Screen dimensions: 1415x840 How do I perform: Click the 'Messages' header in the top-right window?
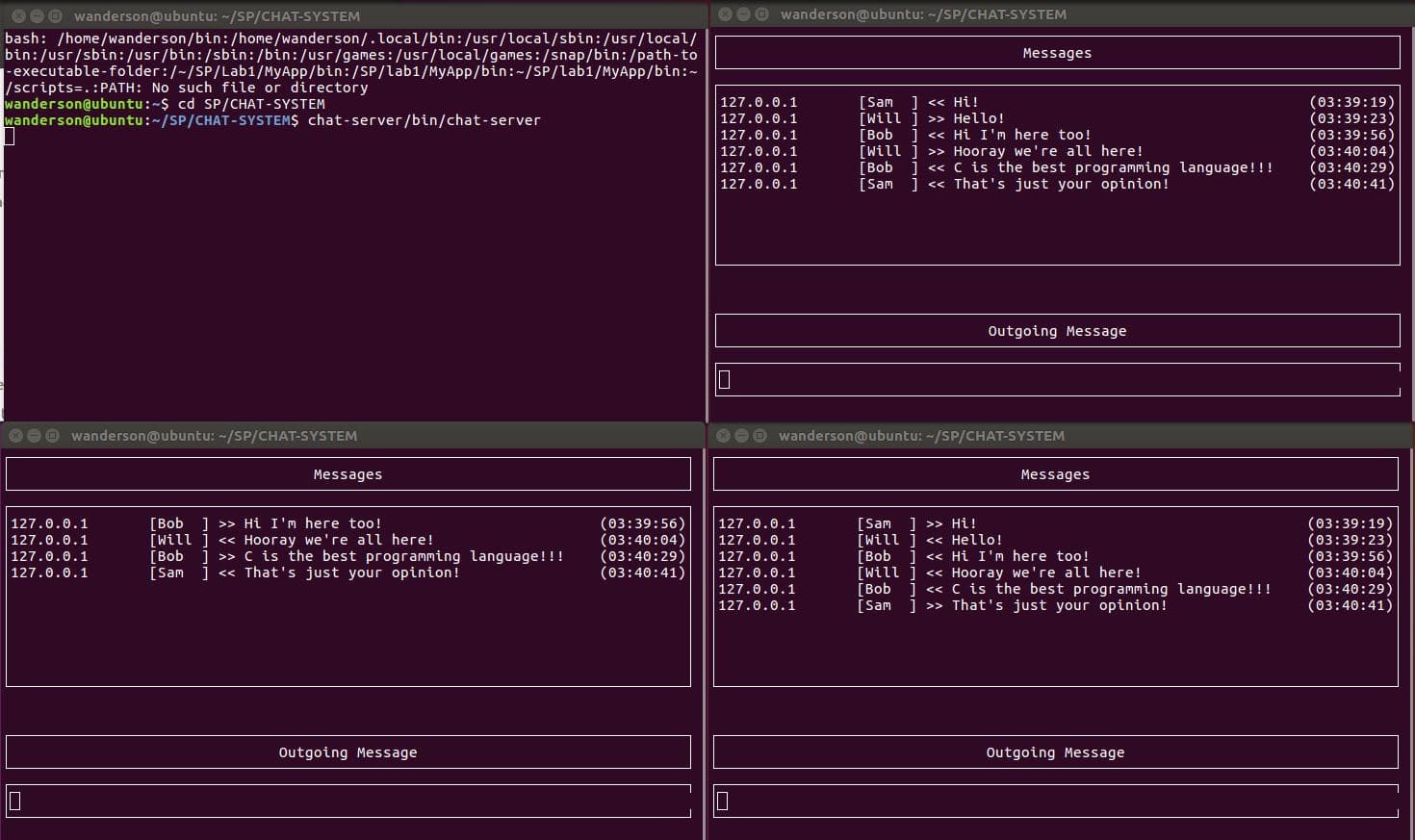1057,53
